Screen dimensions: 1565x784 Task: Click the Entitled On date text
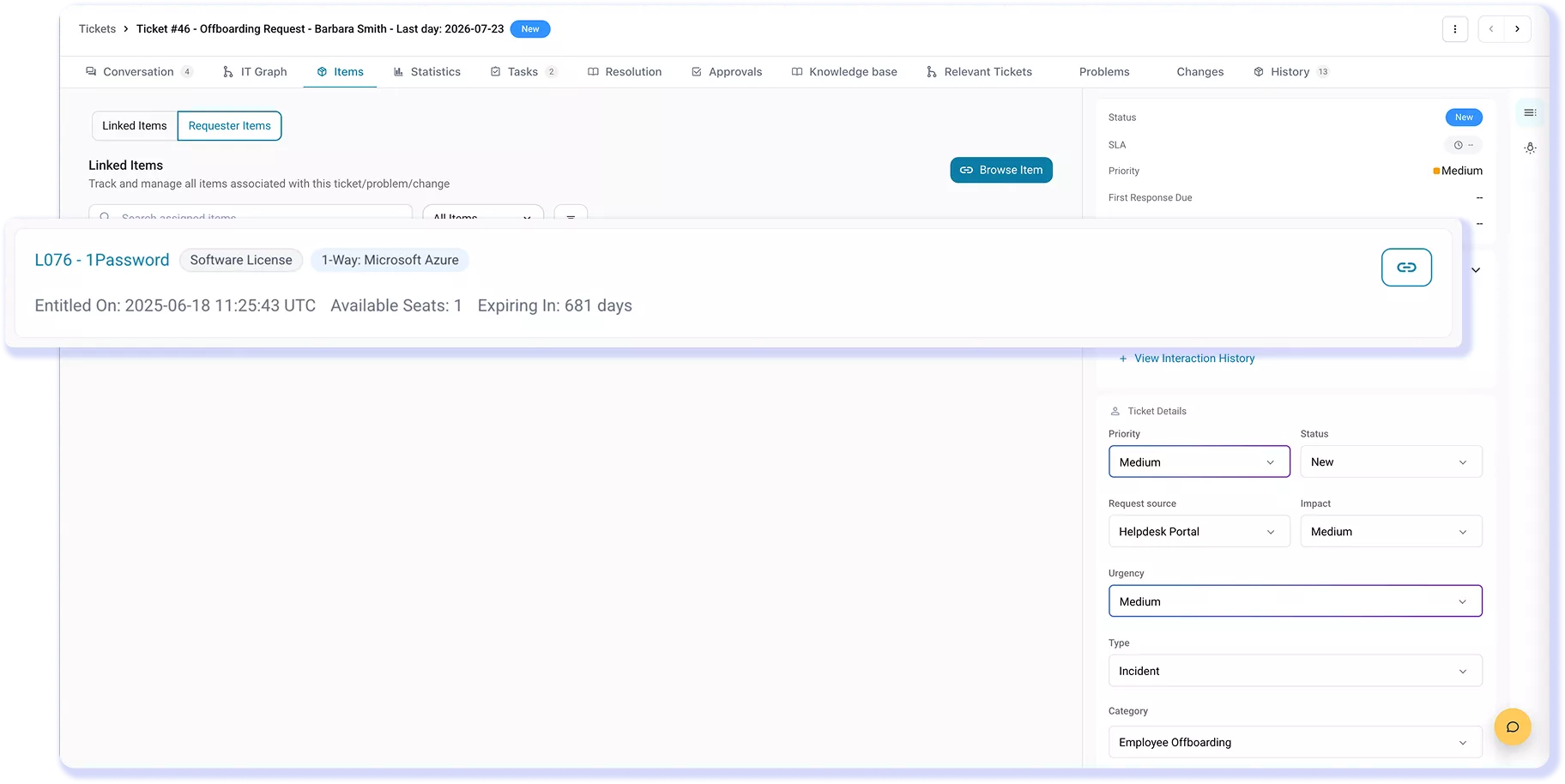pyautogui.click(x=175, y=305)
